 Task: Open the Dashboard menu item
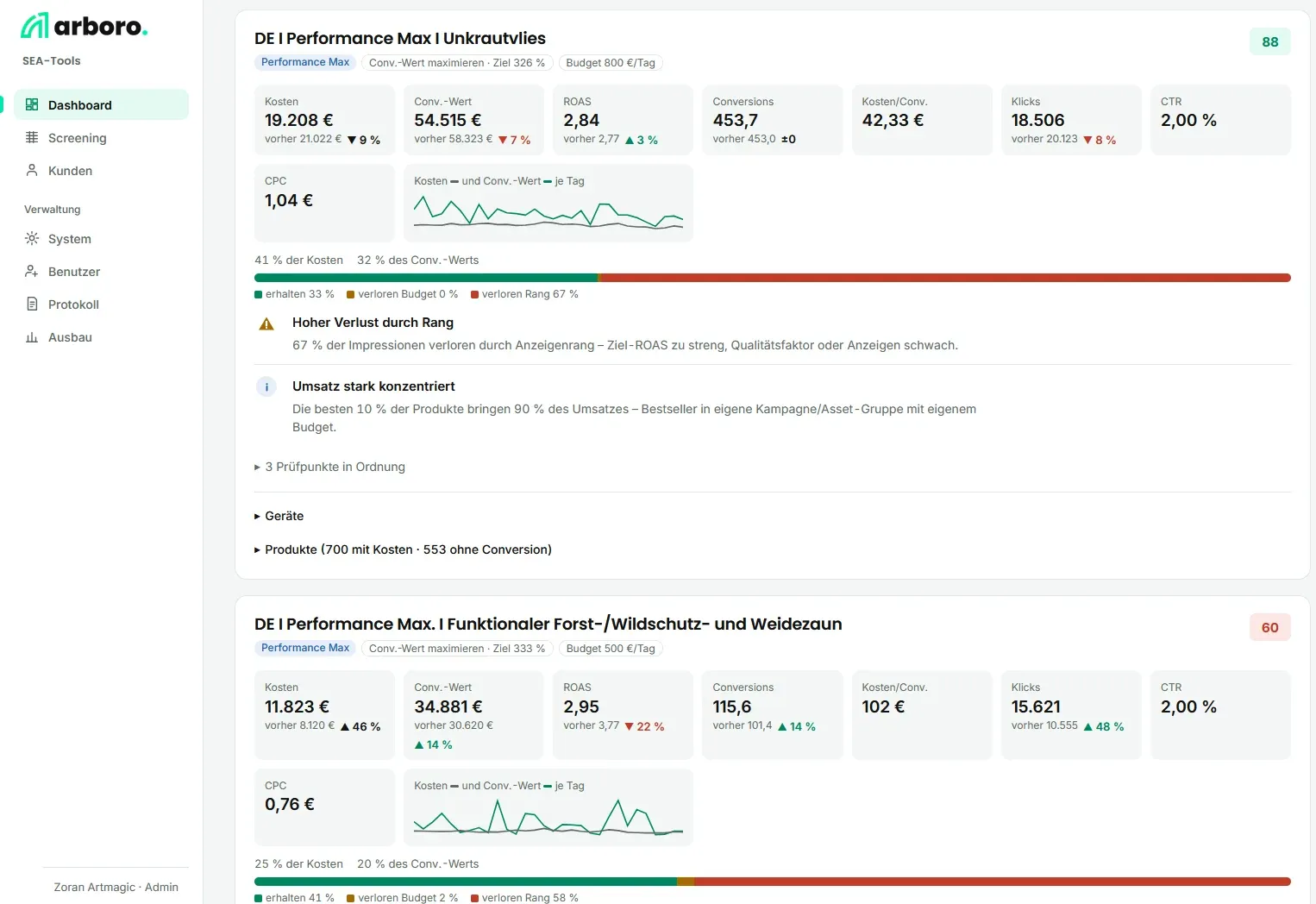pyautogui.click(x=101, y=104)
